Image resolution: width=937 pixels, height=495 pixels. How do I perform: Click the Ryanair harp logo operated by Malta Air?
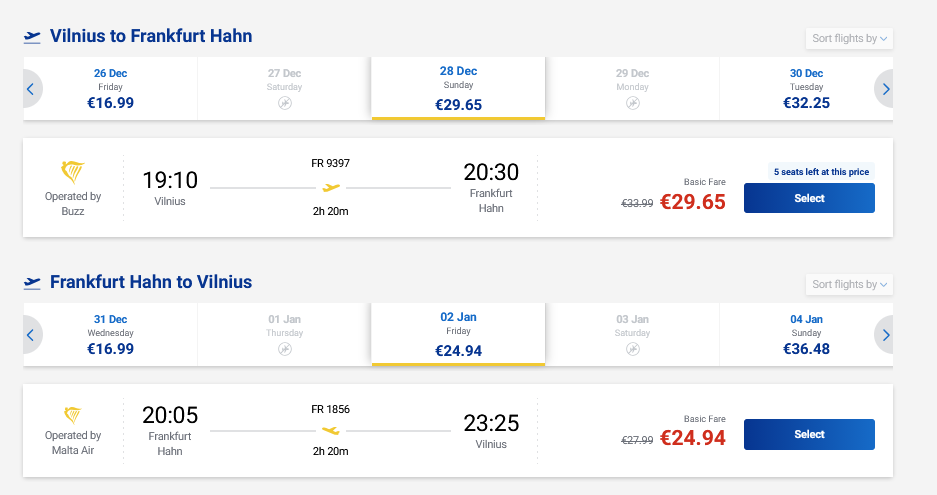[73, 415]
